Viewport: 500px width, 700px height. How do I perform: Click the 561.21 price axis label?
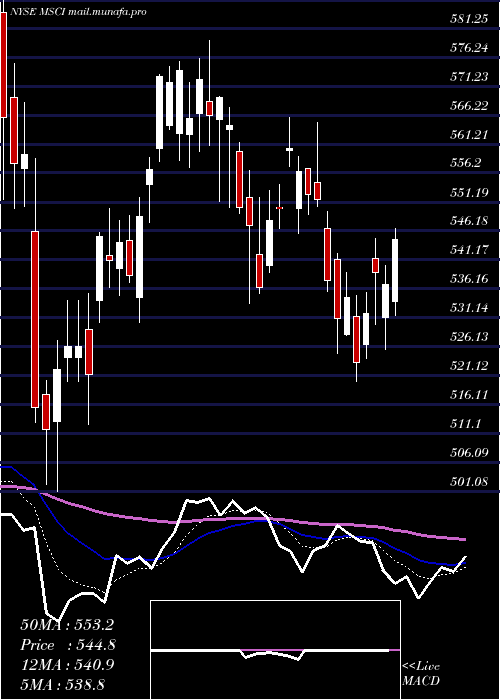(469, 134)
